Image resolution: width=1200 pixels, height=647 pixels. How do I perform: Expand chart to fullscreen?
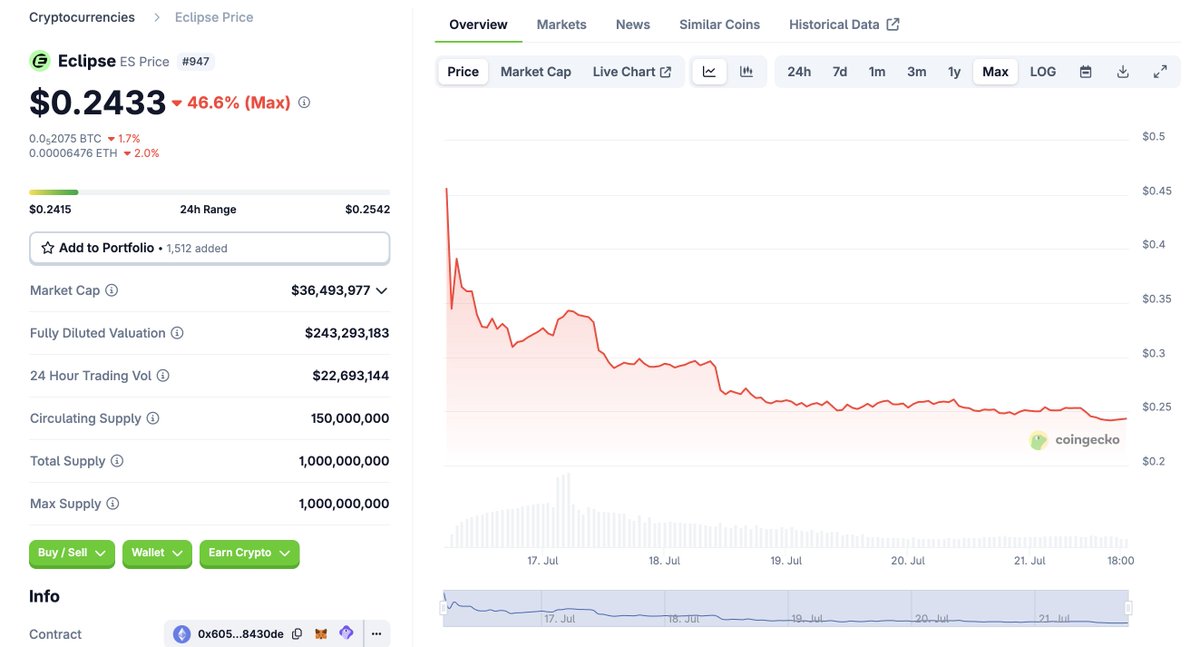(x=1160, y=72)
